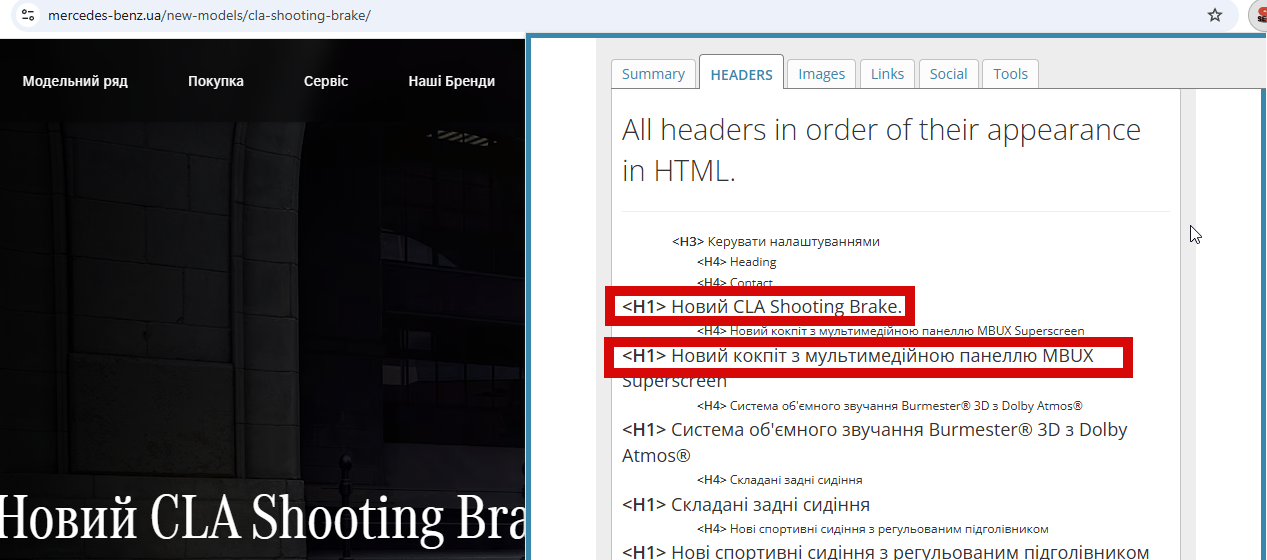
Task: Open the Tools tab
Action: click(x=1010, y=74)
